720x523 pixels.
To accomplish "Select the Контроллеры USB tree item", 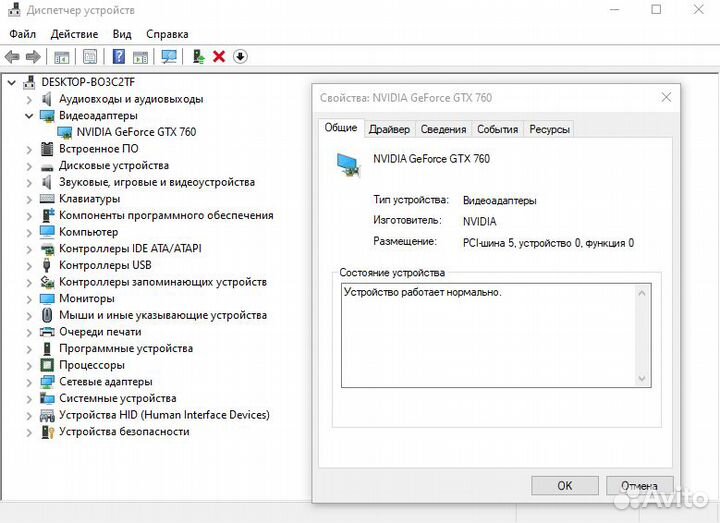I will tap(105, 265).
